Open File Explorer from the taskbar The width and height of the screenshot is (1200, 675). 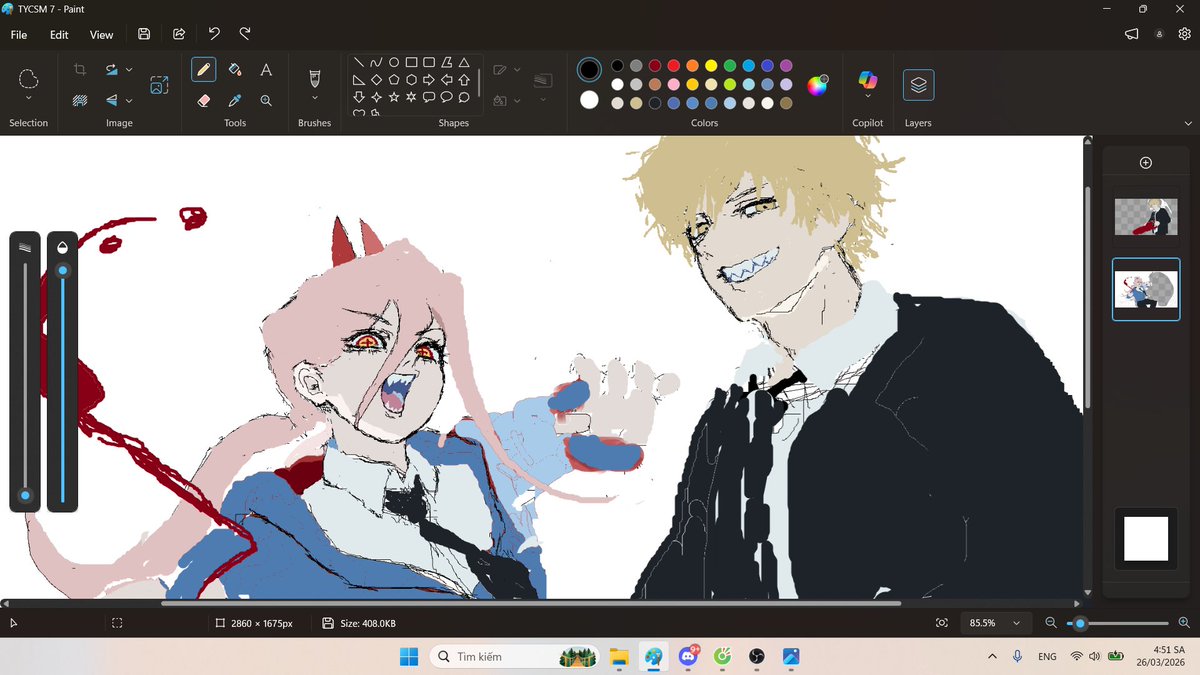click(x=619, y=657)
